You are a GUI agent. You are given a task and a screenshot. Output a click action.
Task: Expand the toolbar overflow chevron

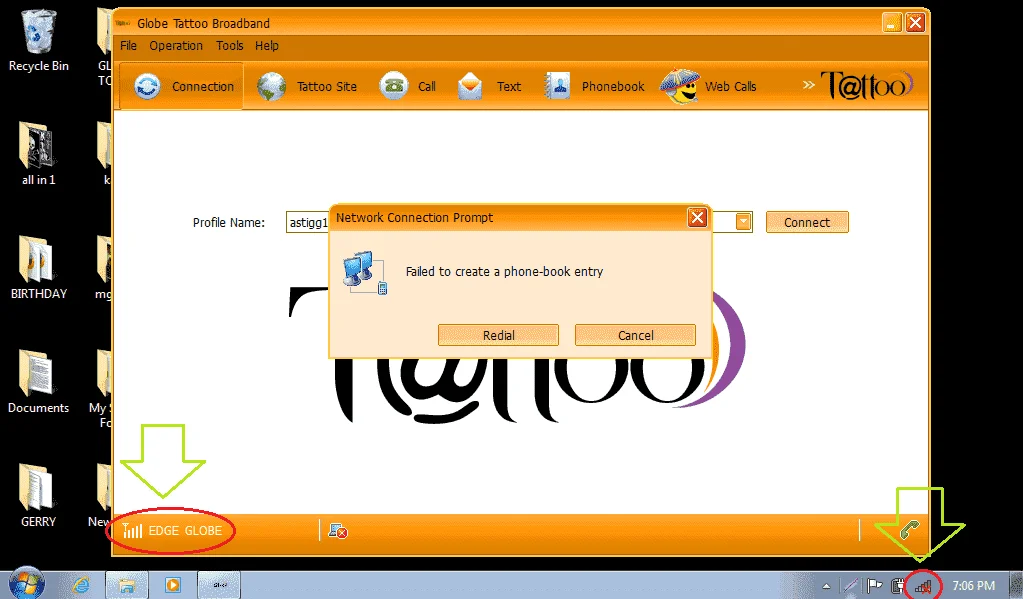coord(808,85)
